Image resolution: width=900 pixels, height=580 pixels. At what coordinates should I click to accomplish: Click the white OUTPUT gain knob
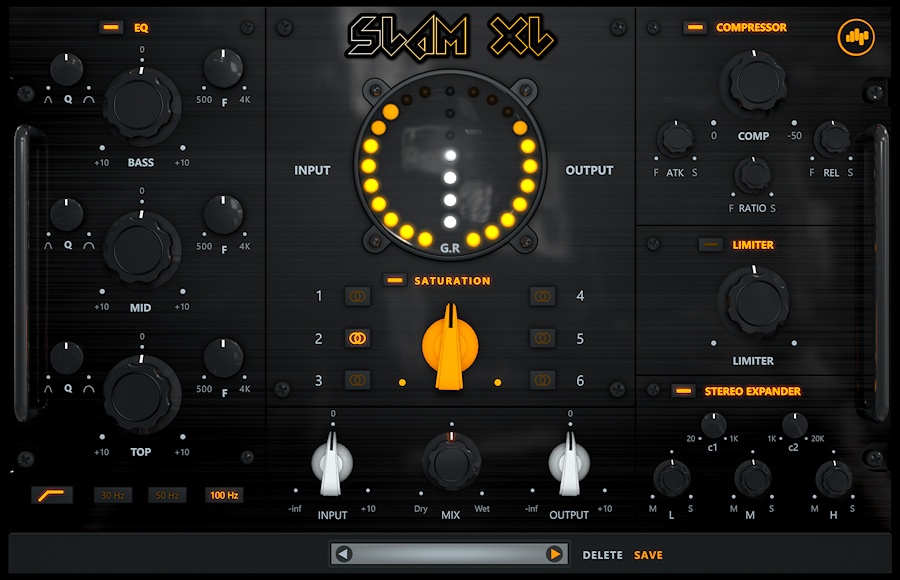(569, 463)
